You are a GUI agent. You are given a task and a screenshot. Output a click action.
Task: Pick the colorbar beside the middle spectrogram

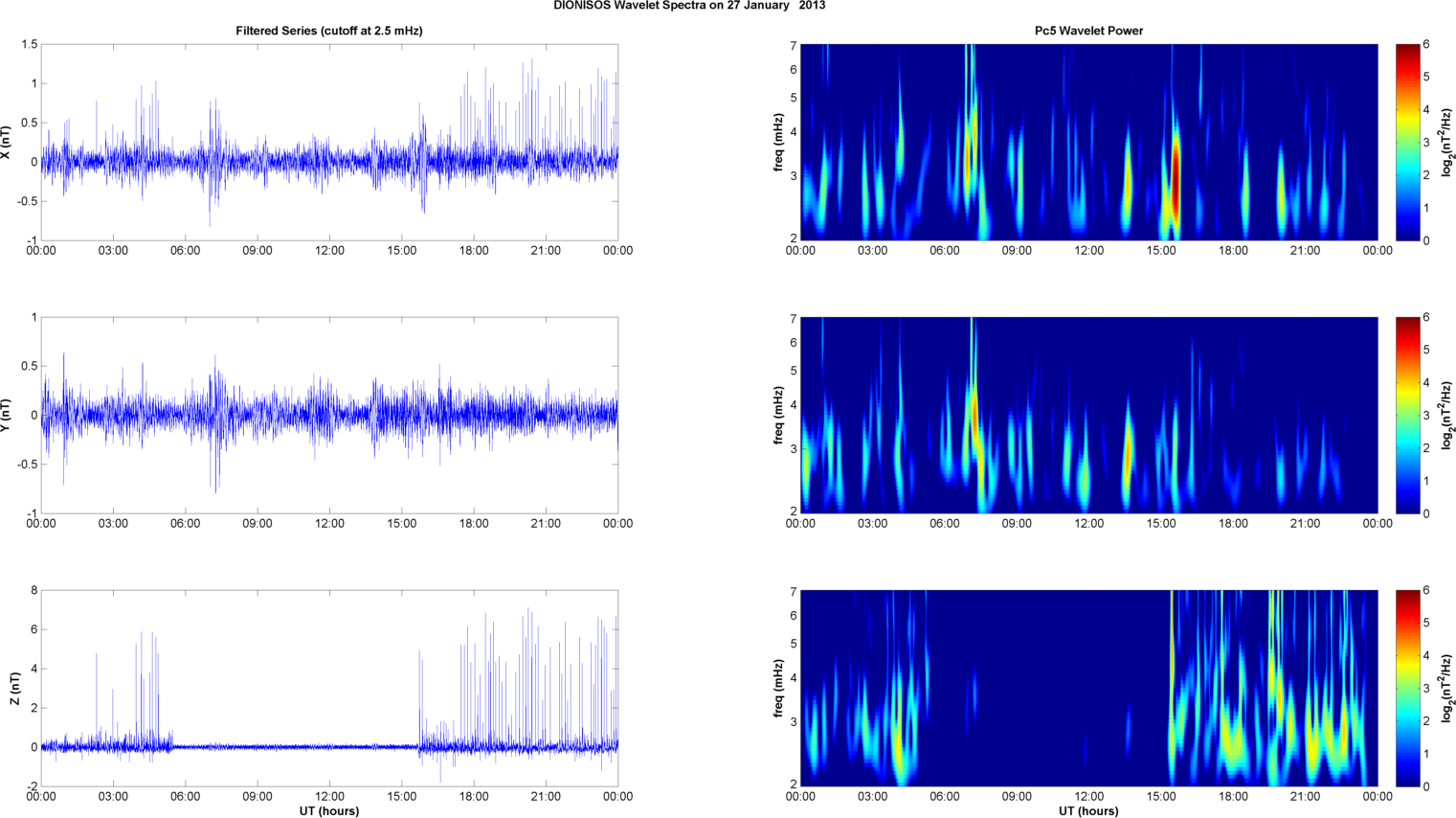pos(1408,416)
